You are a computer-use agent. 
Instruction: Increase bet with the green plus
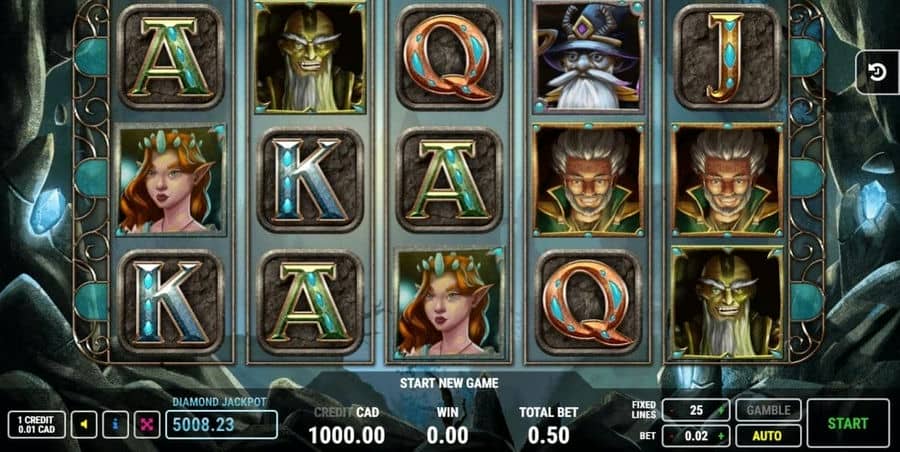coord(721,436)
